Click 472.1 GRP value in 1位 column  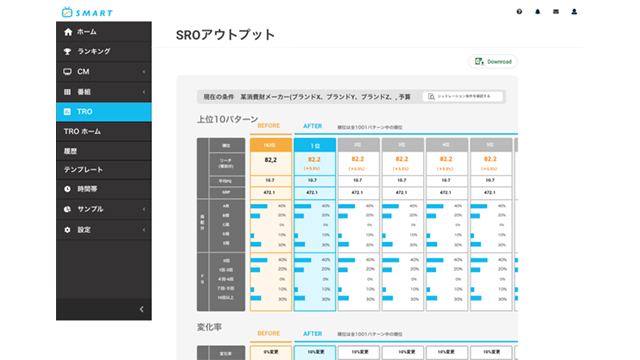312,192
